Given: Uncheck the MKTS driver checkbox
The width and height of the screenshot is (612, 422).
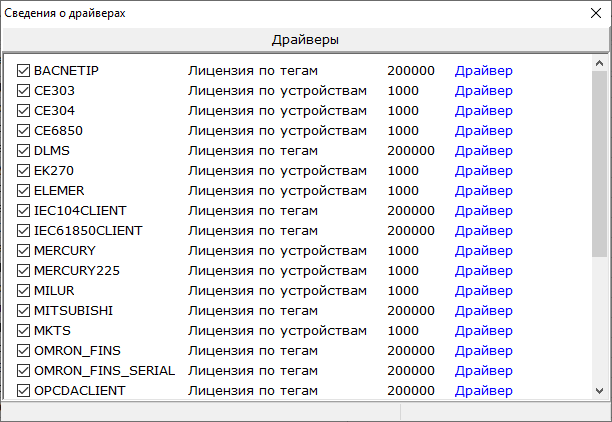Looking at the screenshot, I should coord(23,331).
